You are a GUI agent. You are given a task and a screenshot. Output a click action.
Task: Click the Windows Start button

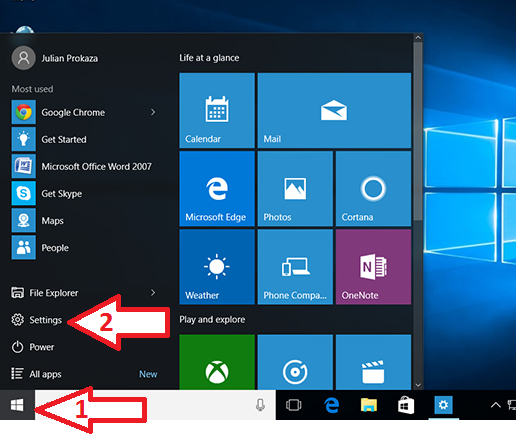(x=17, y=405)
